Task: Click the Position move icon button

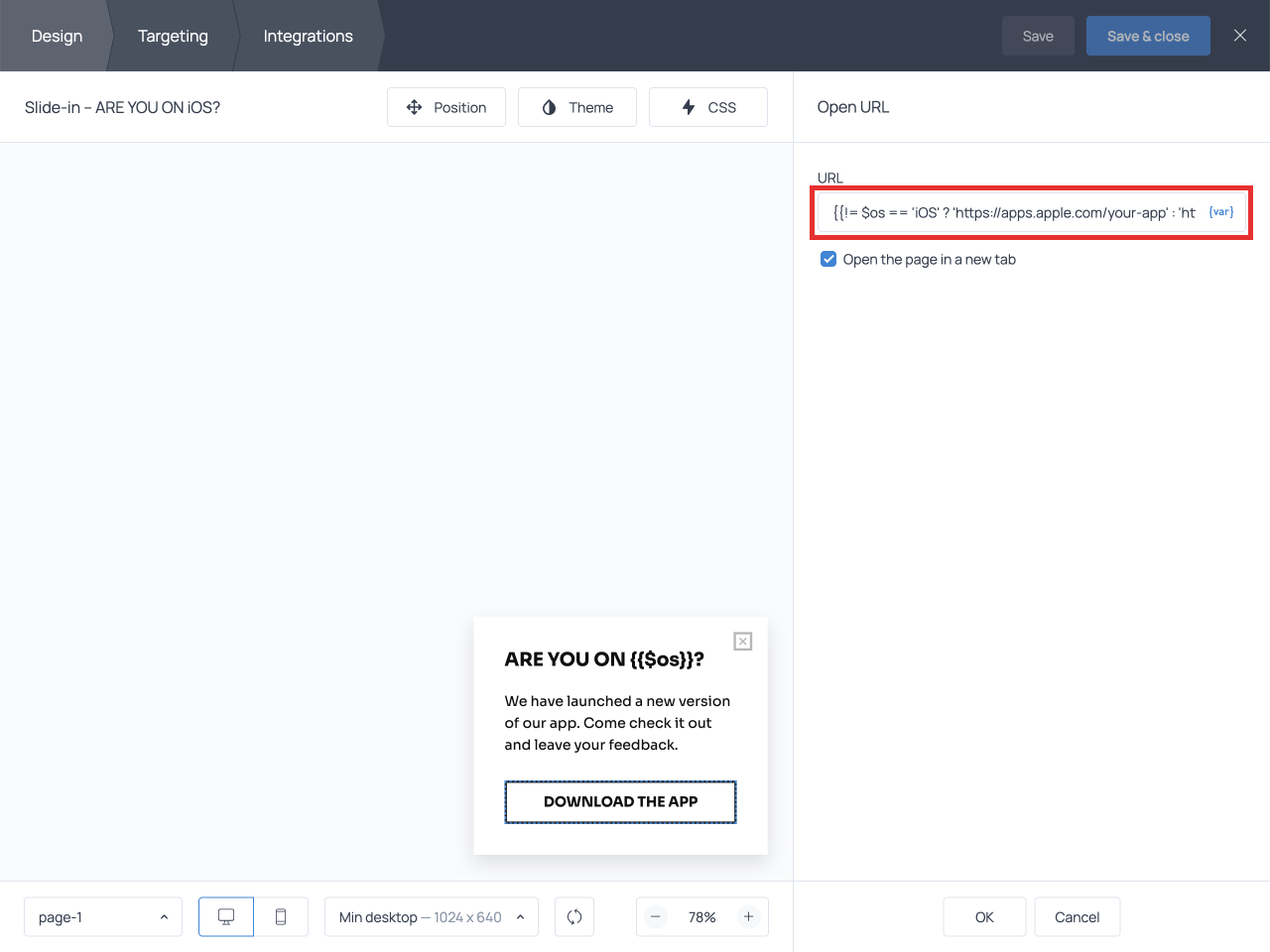Action: point(446,107)
